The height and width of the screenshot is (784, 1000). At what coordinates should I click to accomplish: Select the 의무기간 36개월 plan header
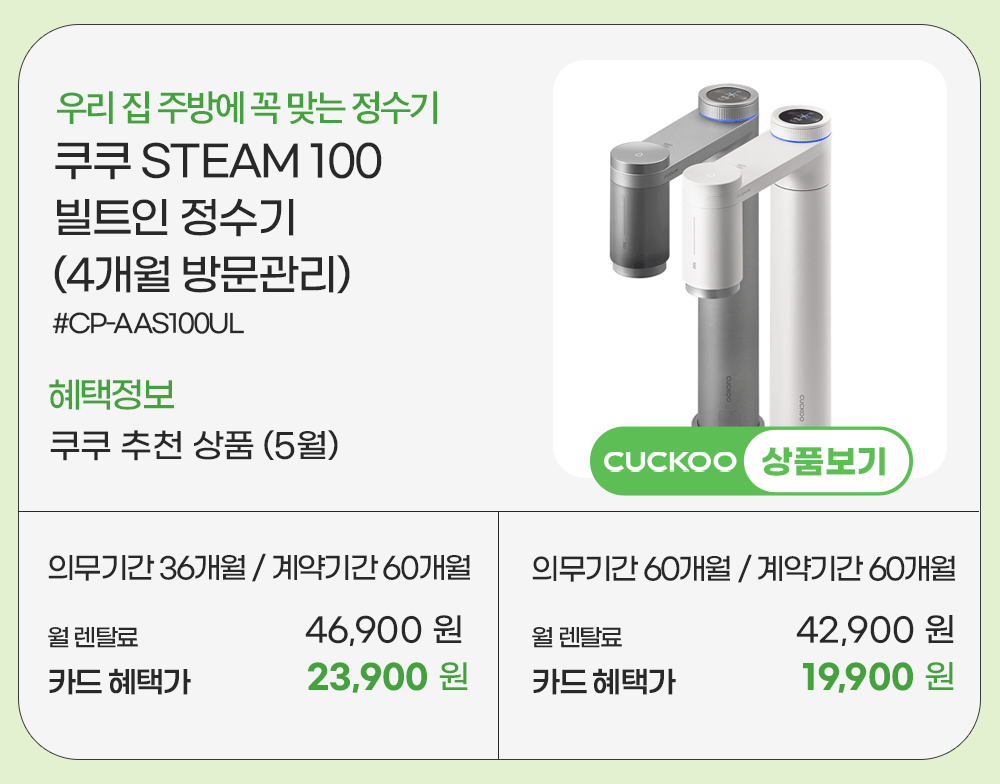pyautogui.click(x=259, y=570)
